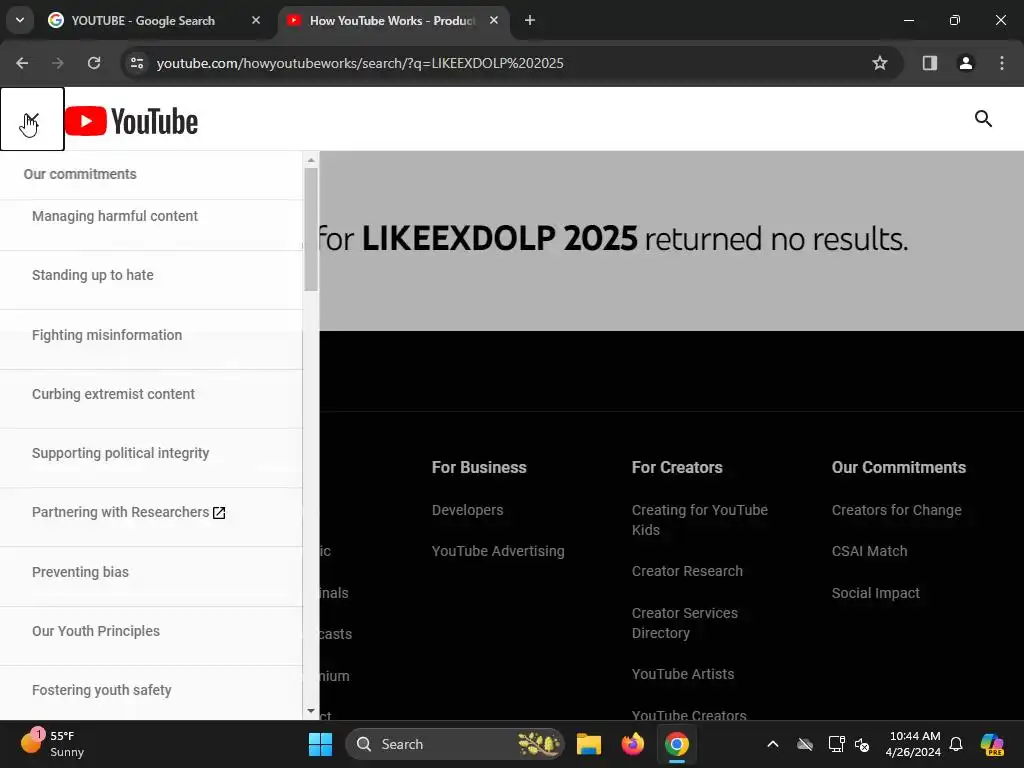This screenshot has width=1024, height=768.
Task: Open Creating for YouTube Kids link
Action: tap(699, 520)
